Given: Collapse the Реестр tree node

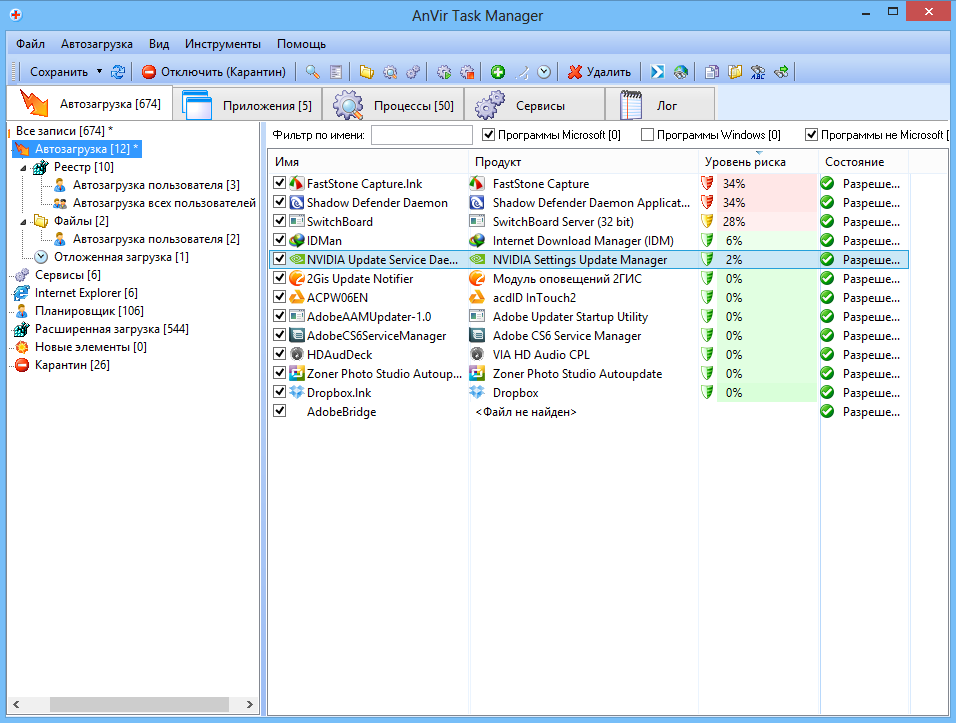Looking at the screenshot, I should coord(22,167).
